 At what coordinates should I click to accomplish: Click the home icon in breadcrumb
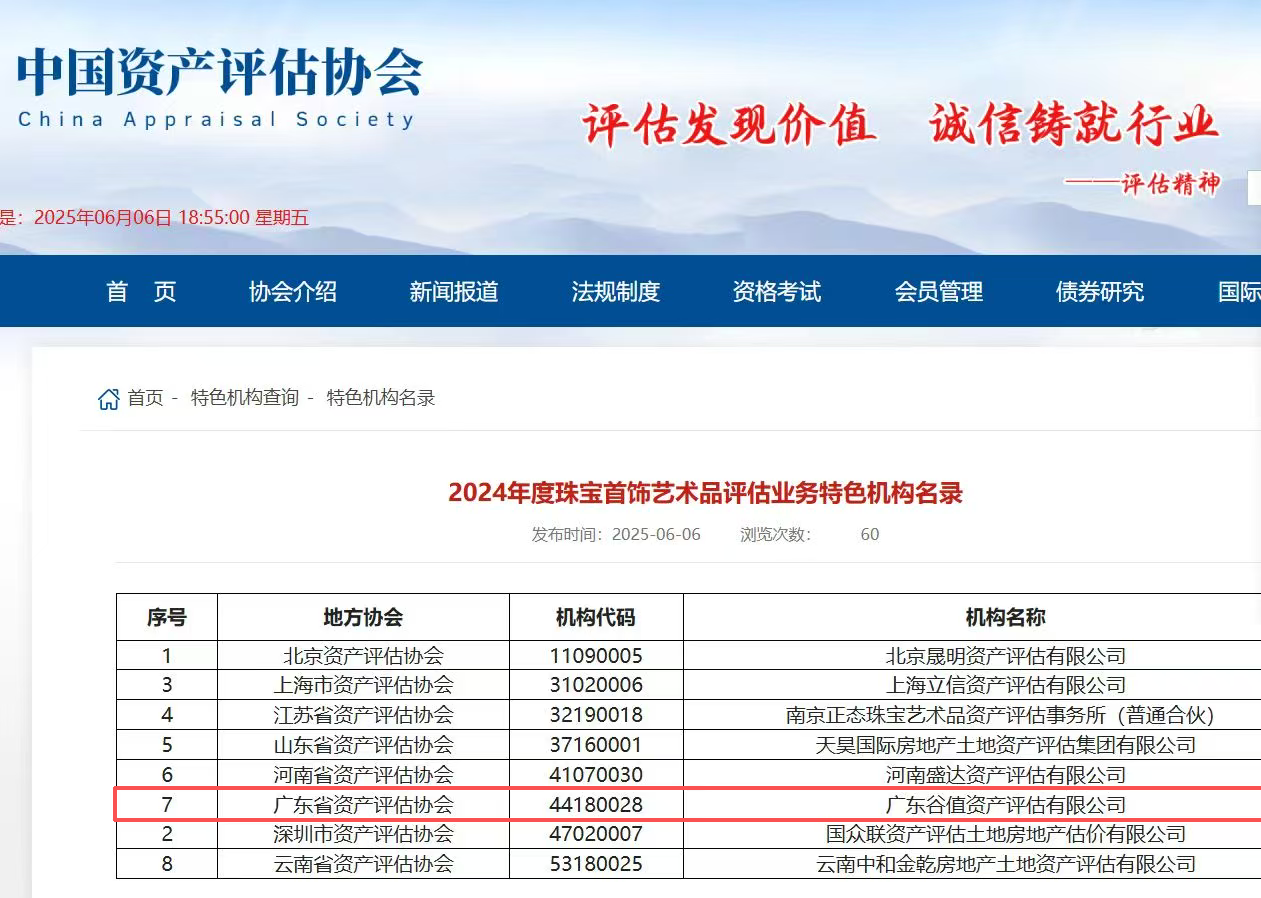point(108,399)
